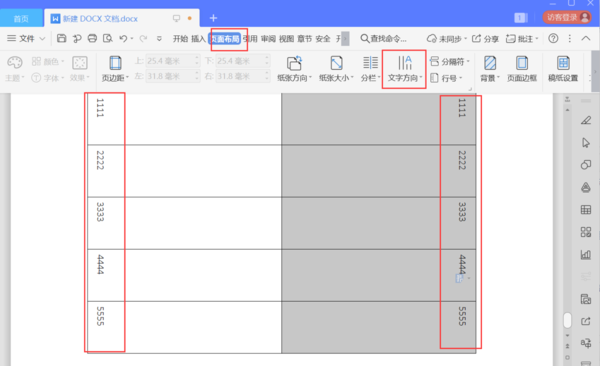Open the more options vertical dots menu

pyautogui.click(x=569, y=38)
